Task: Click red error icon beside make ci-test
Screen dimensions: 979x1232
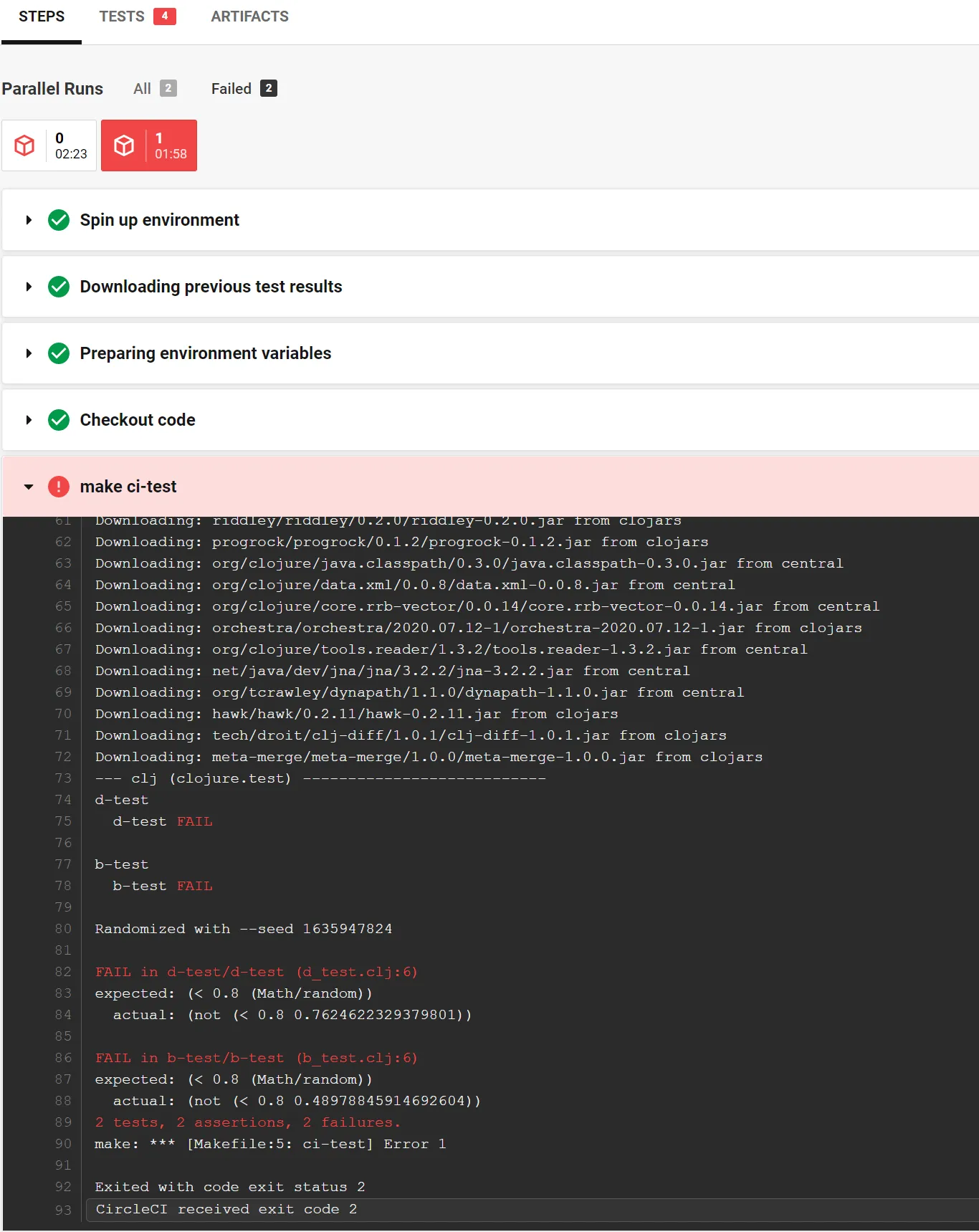Action: point(59,487)
